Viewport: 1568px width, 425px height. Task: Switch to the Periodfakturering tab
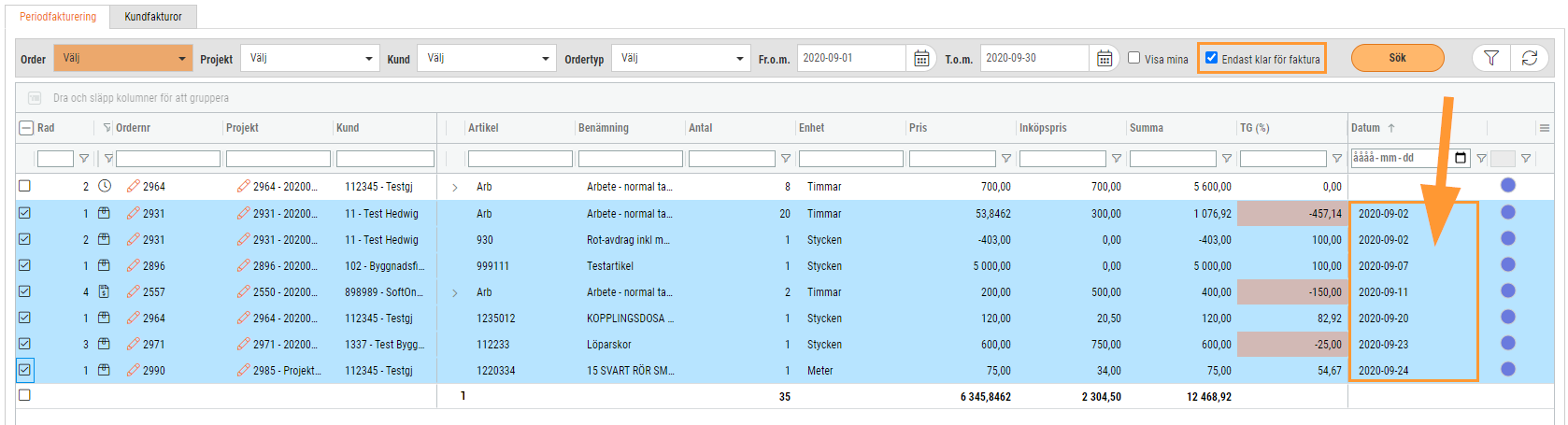(x=58, y=17)
